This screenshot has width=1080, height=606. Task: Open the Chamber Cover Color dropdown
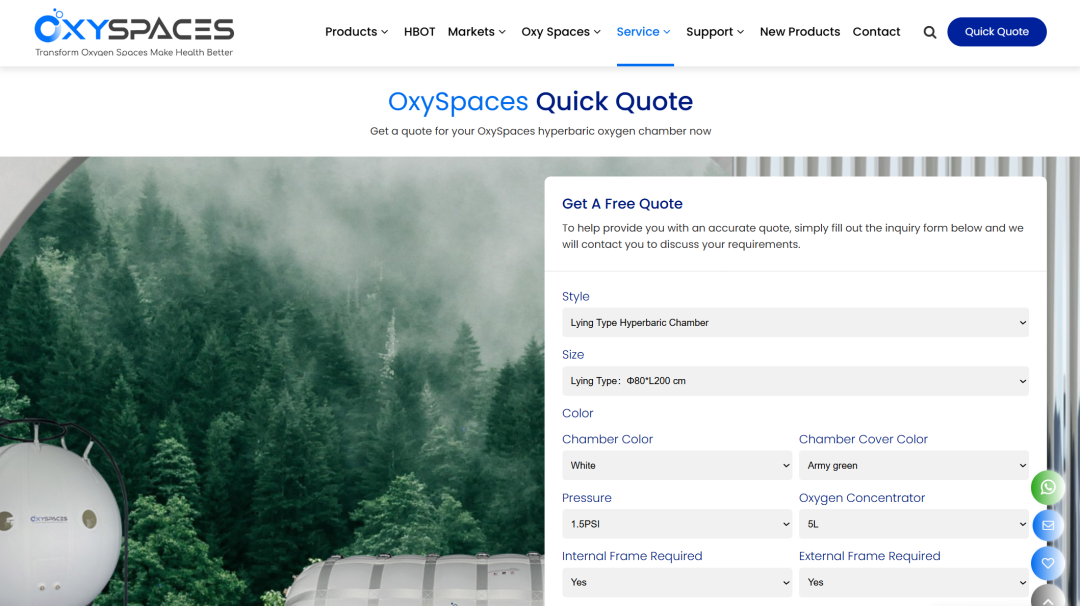tap(913, 466)
